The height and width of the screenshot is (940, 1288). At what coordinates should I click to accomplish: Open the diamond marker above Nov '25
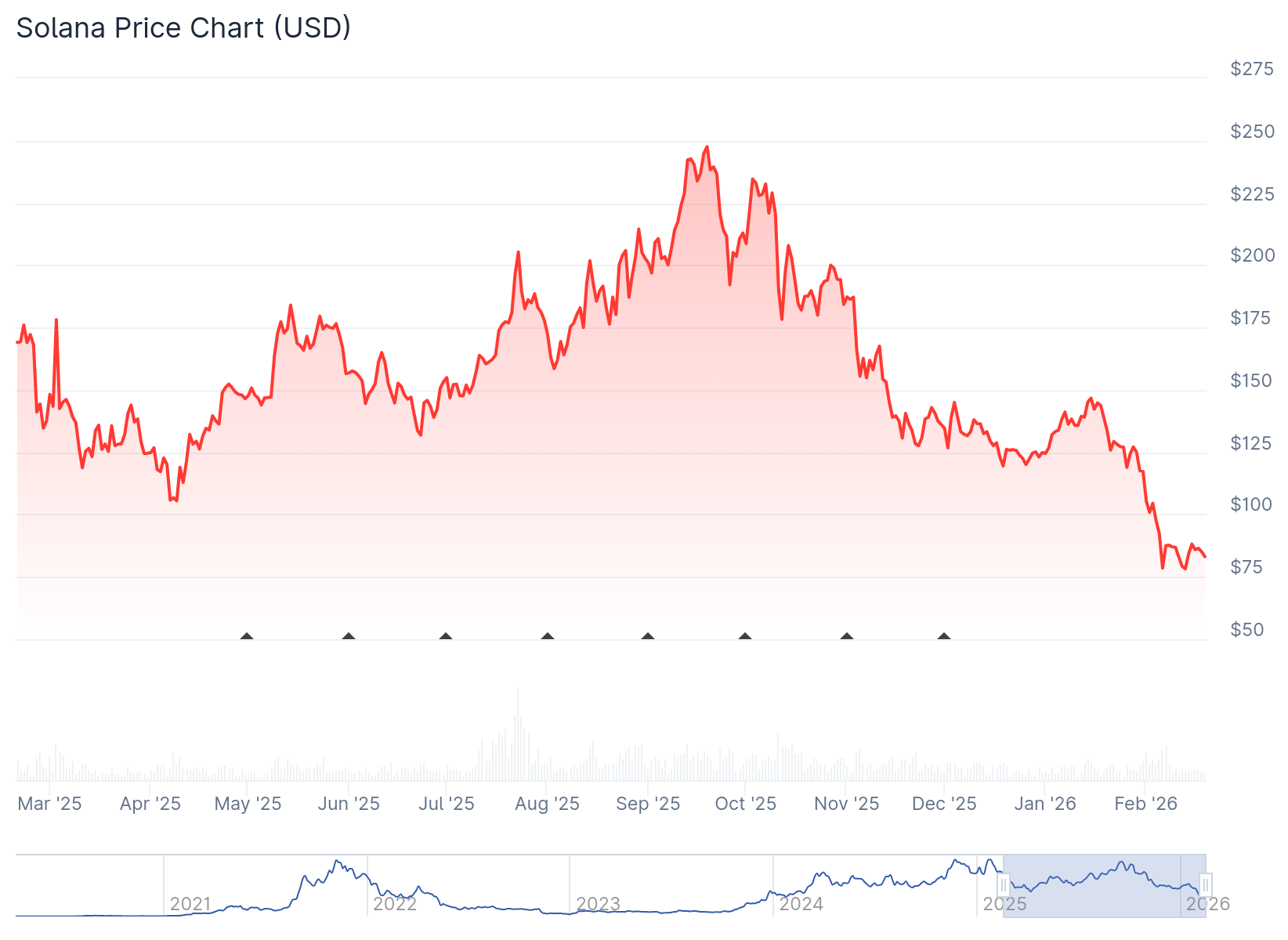pyautogui.click(x=847, y=637)
